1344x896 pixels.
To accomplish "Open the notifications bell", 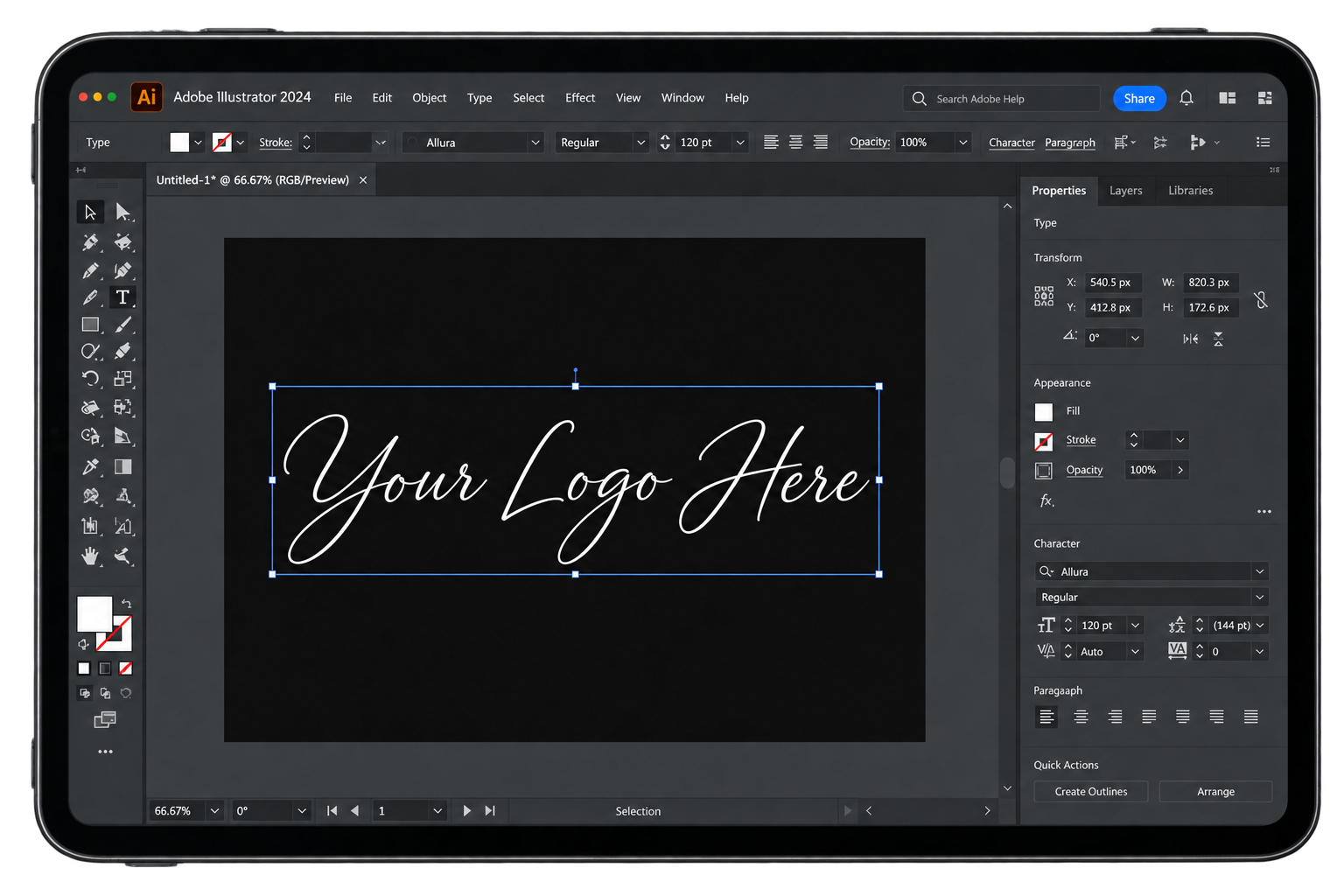I will [1186, 98].
